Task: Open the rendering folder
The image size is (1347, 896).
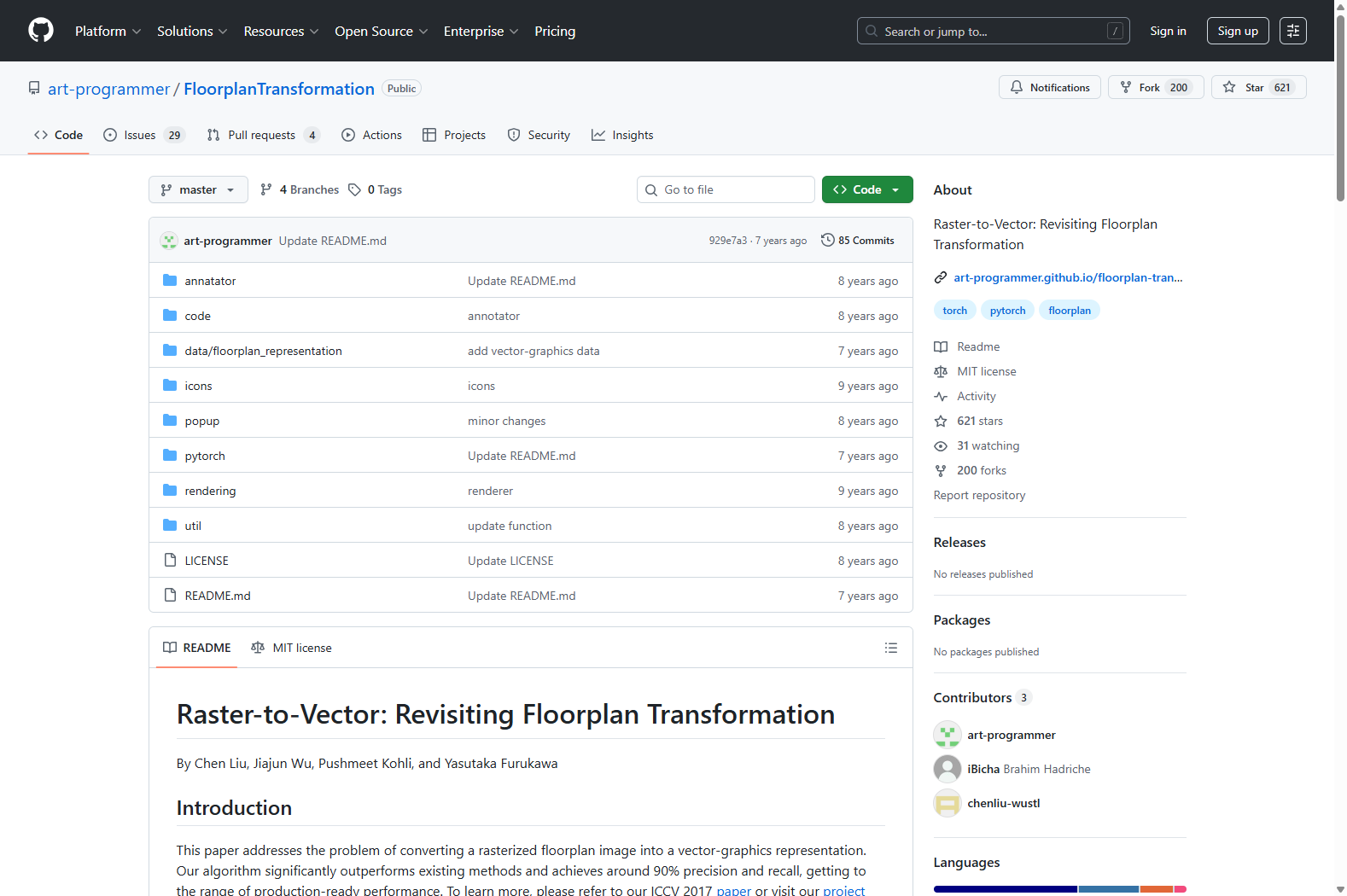Action: pyautogui.click(x=210, y=491)
